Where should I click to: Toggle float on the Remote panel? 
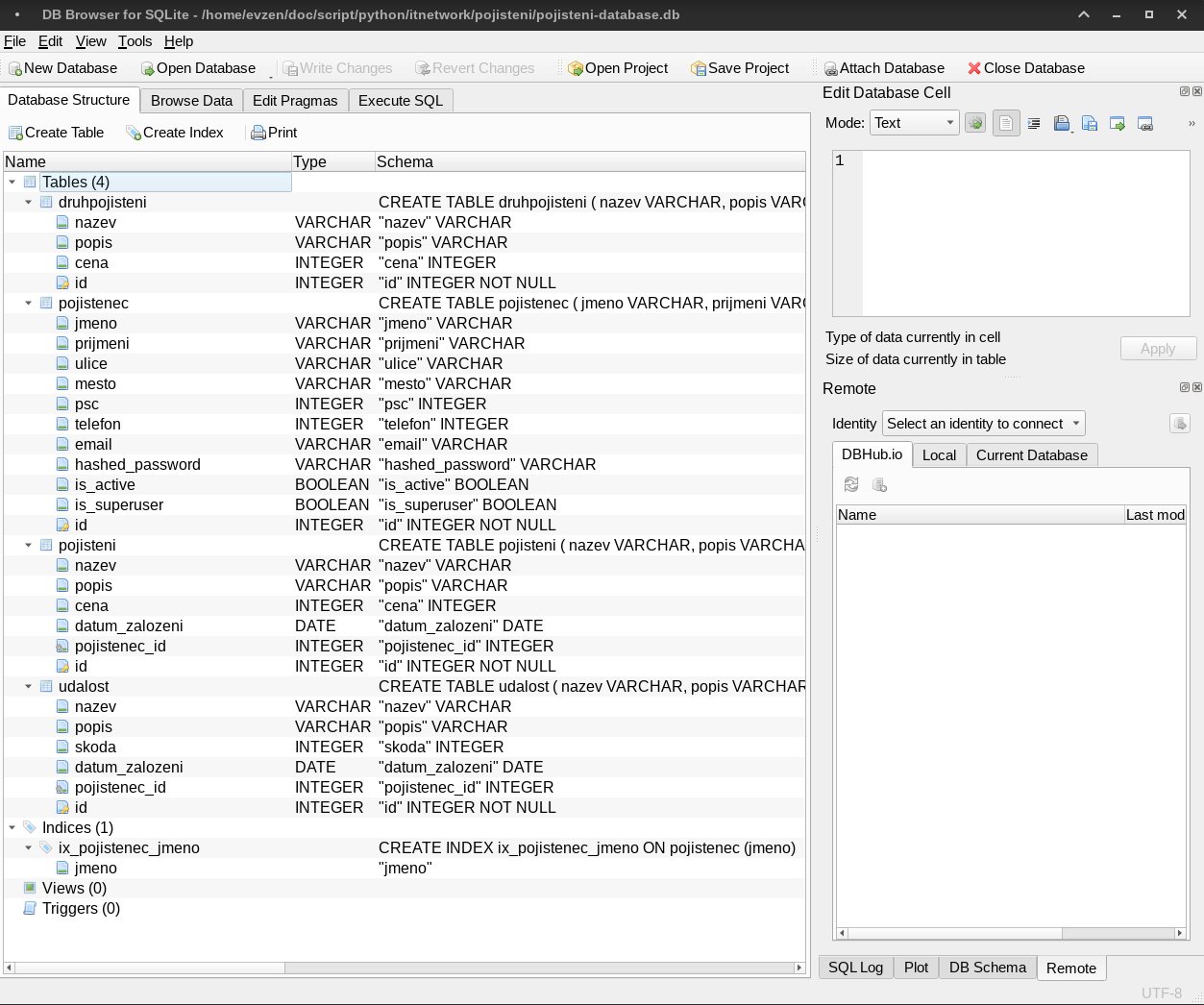coord(1184,387)
